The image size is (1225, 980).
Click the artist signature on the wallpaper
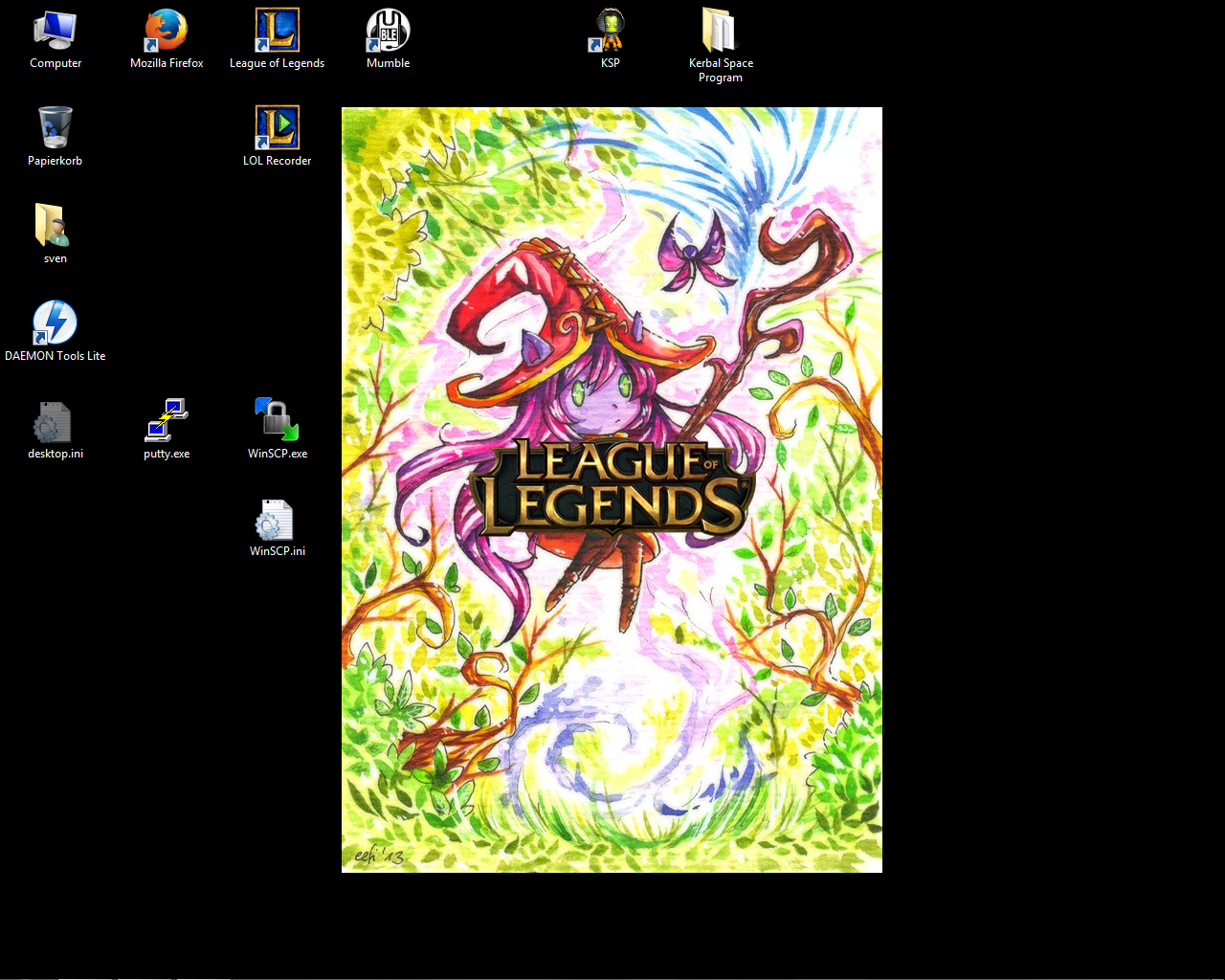[x=379, y=856]
